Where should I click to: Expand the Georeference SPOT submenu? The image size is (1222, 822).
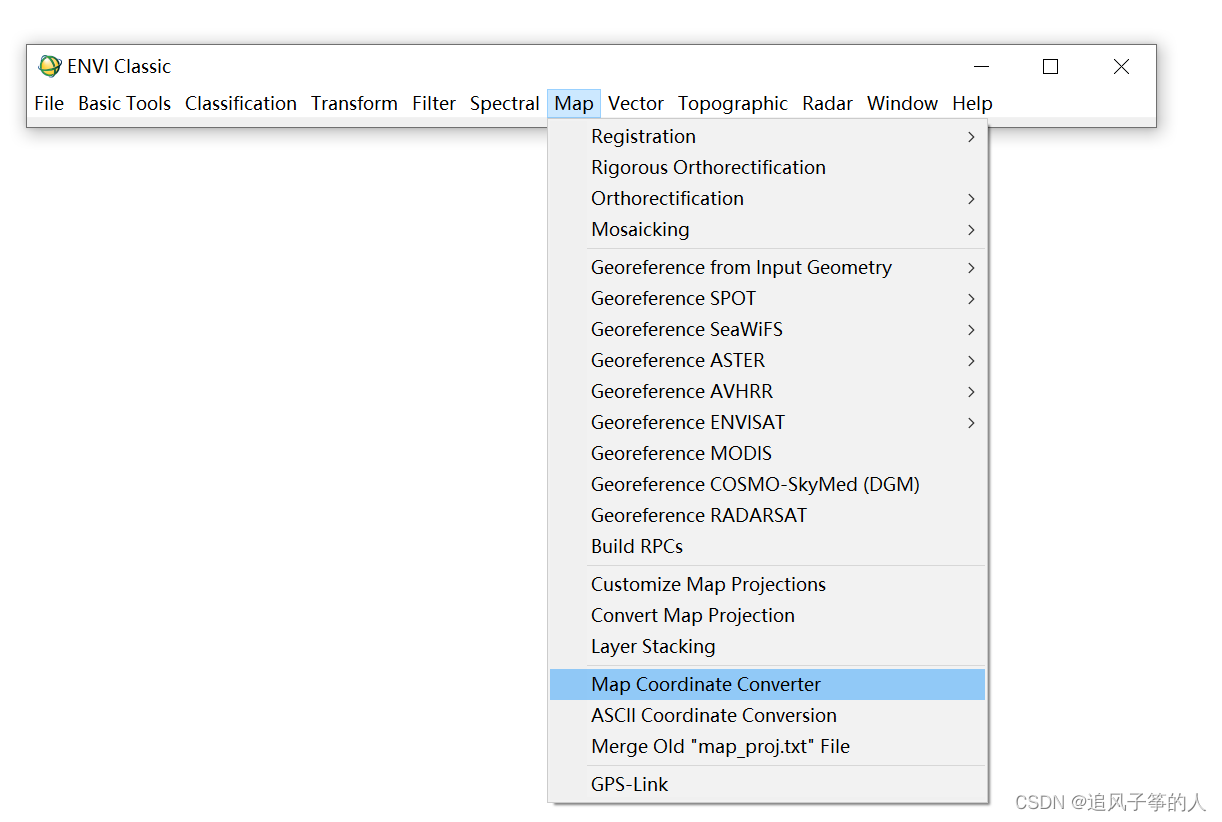(x=767, y=298)
